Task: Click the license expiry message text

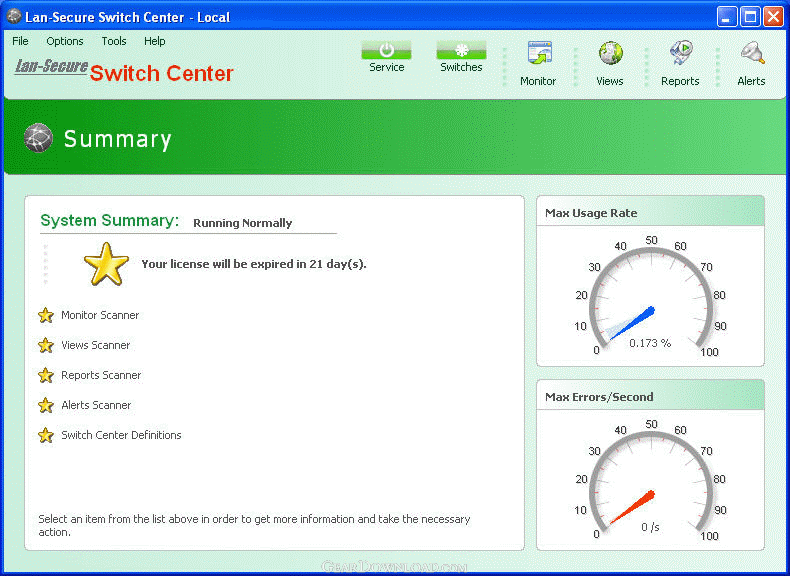Action: [x=254, y=264]
